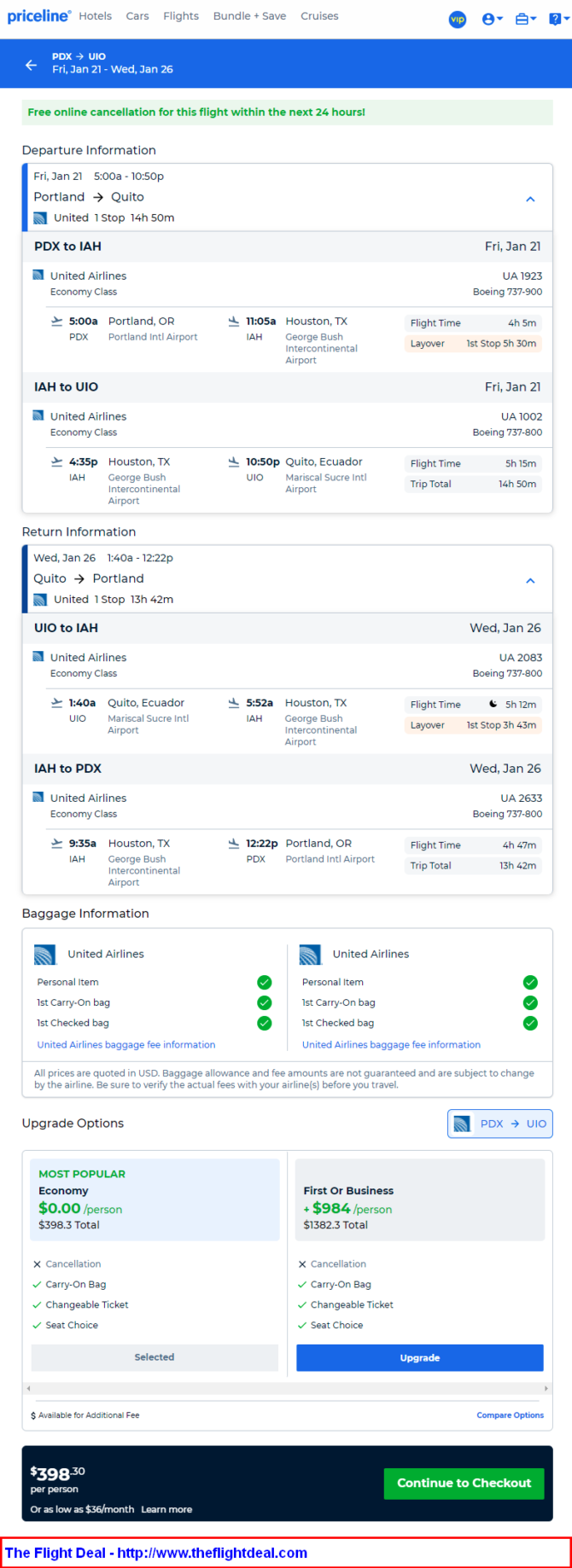Screen dimensions: 572x1568
Task: Open the Bundle + Save menu item
Action: tap(249, 16)
